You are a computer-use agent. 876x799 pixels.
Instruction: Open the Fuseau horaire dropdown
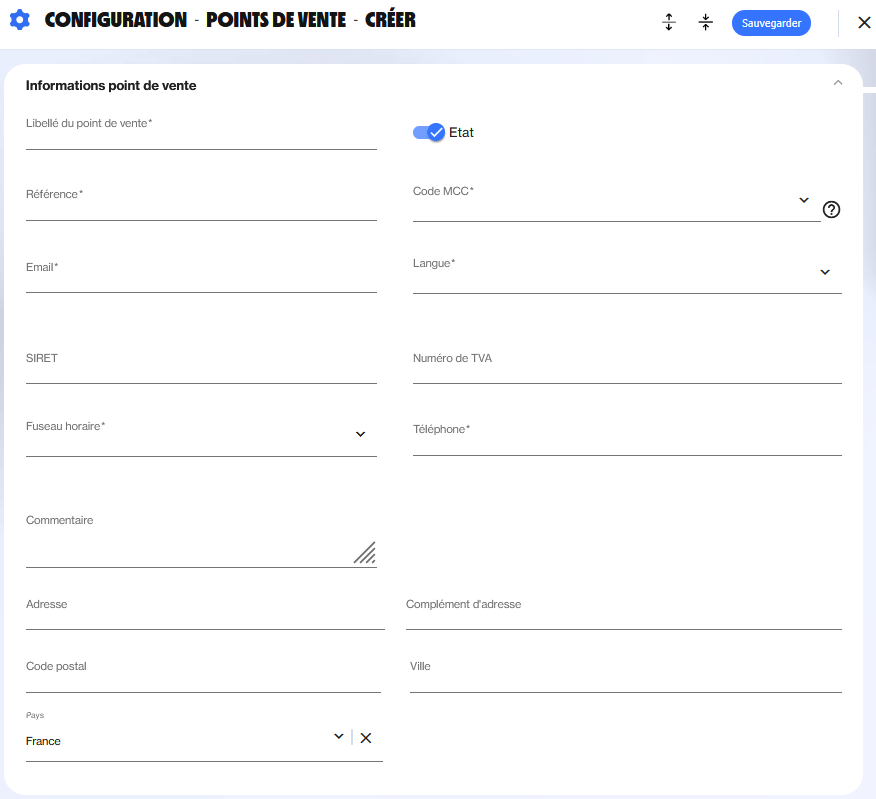pos(361,434)
